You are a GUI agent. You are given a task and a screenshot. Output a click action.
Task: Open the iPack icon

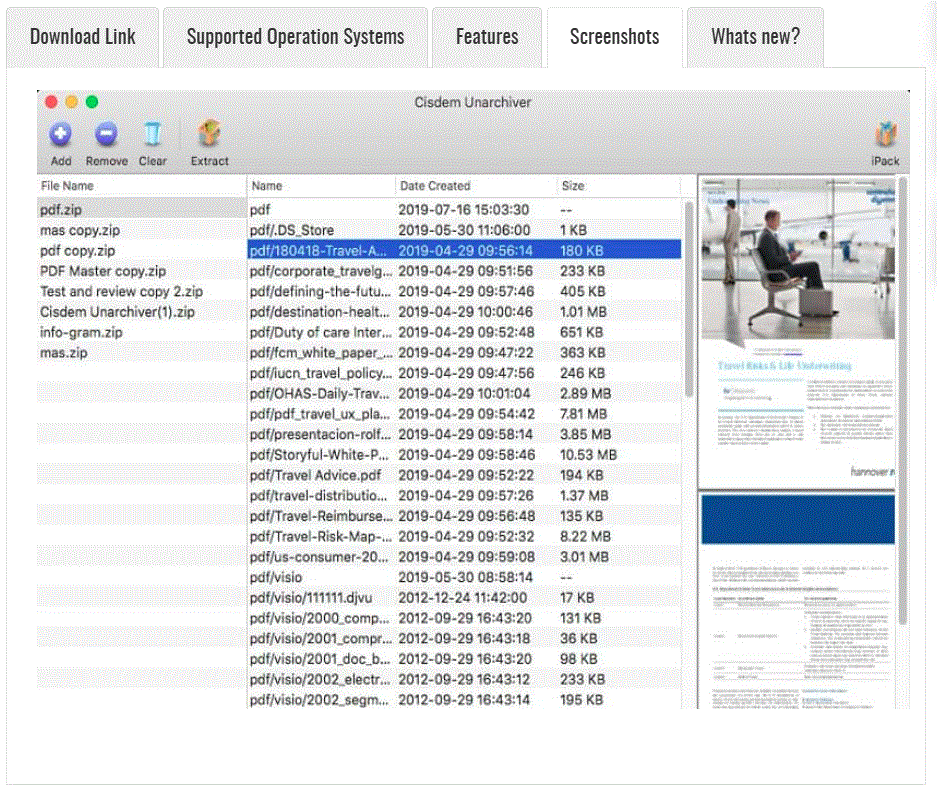(886, 134)
